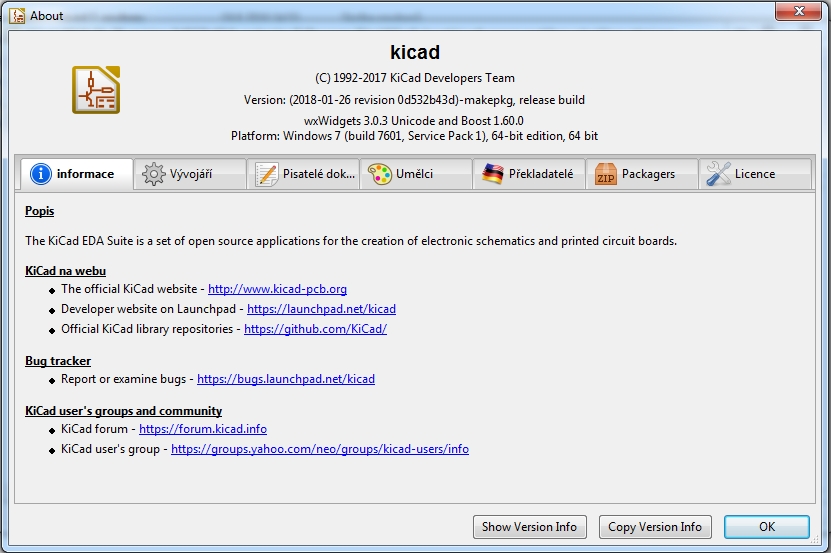Click the copyright 1992-2017 text line
The image size is (831, 553).
[x=415, y=78]
